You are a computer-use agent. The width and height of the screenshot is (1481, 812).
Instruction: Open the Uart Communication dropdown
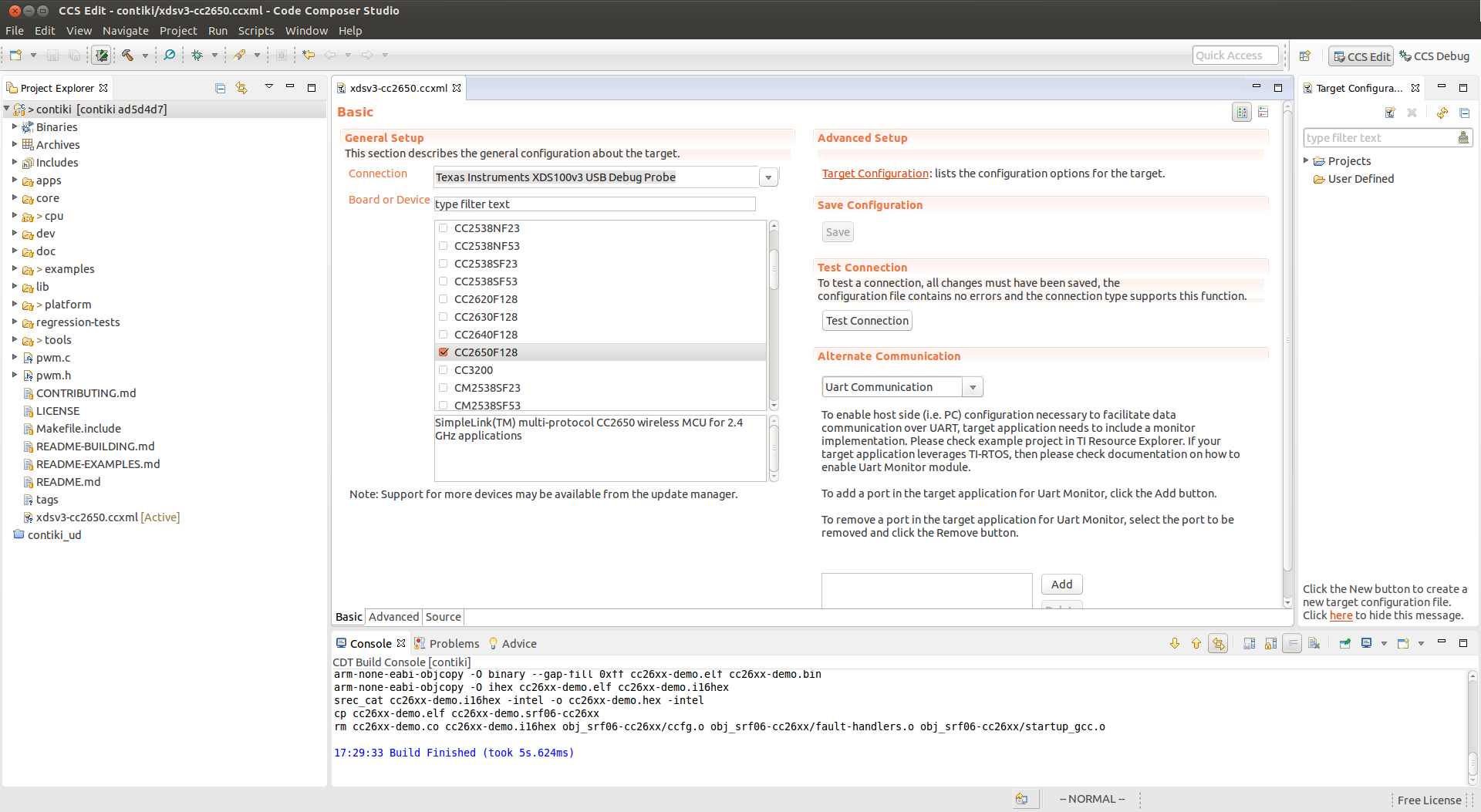tap(973, 387)
